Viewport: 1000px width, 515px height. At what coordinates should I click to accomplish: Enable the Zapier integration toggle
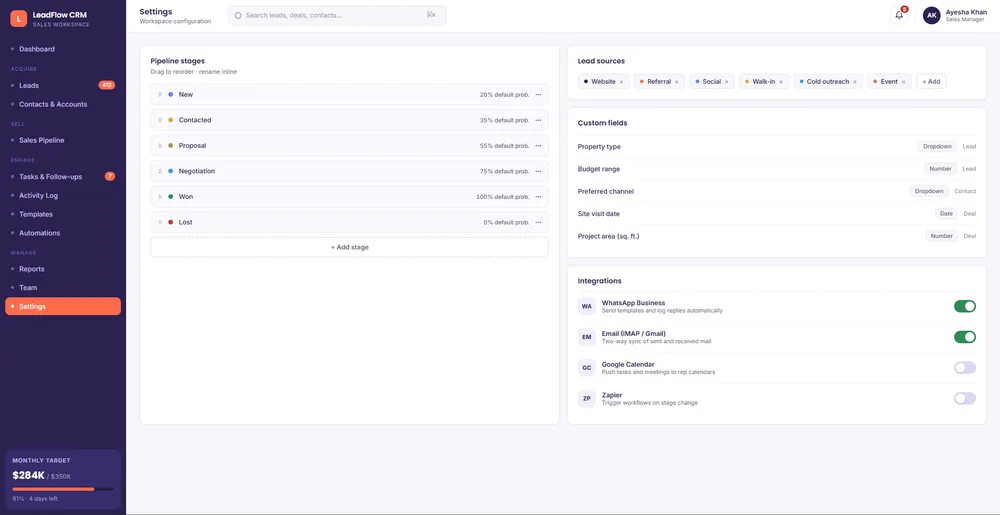tap(964, 398)
